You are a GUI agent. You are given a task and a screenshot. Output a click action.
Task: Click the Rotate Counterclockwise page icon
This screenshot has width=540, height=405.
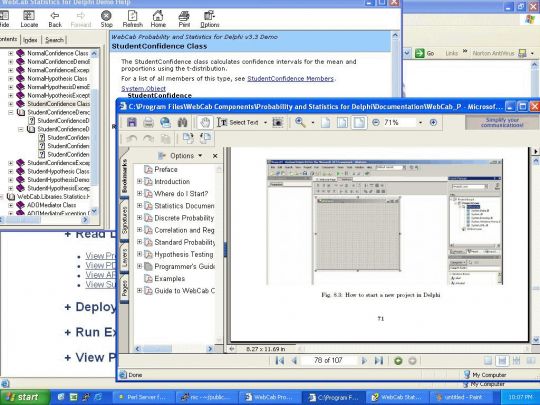point(205,138)
